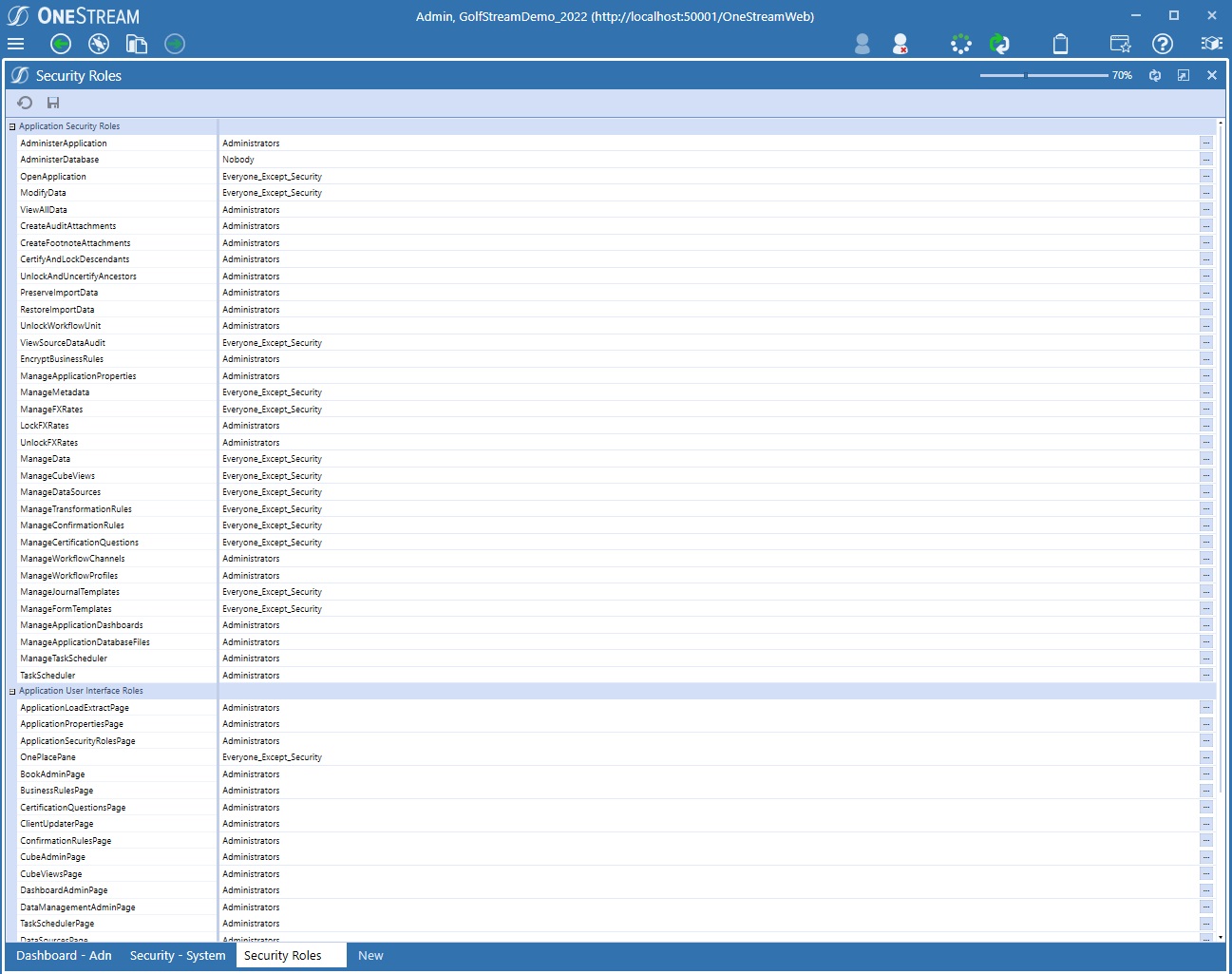
Task: Select the ManageTransformationRules role name
Action: (76, 509)
